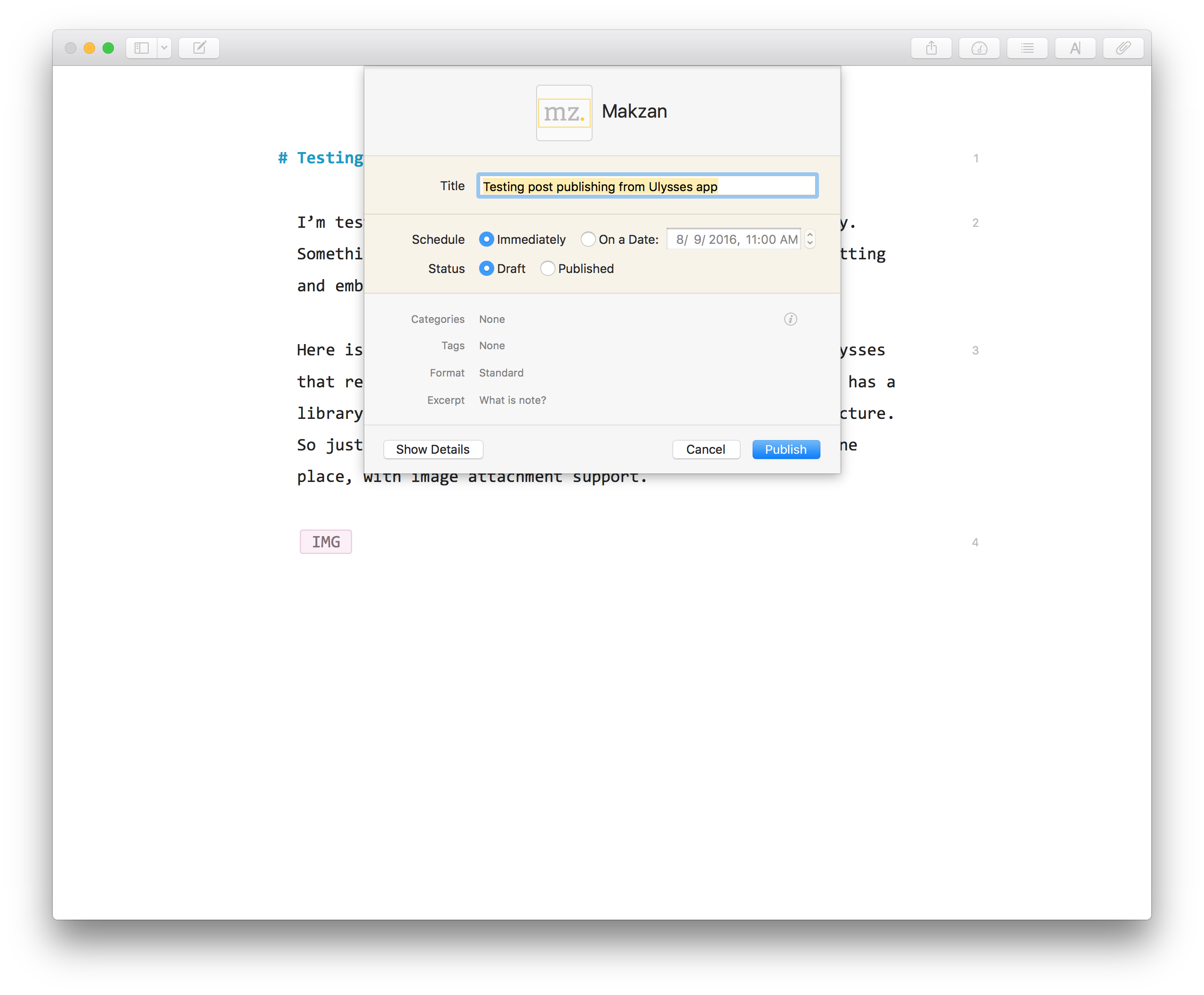Open the markup typography icon

(1076, 48)
